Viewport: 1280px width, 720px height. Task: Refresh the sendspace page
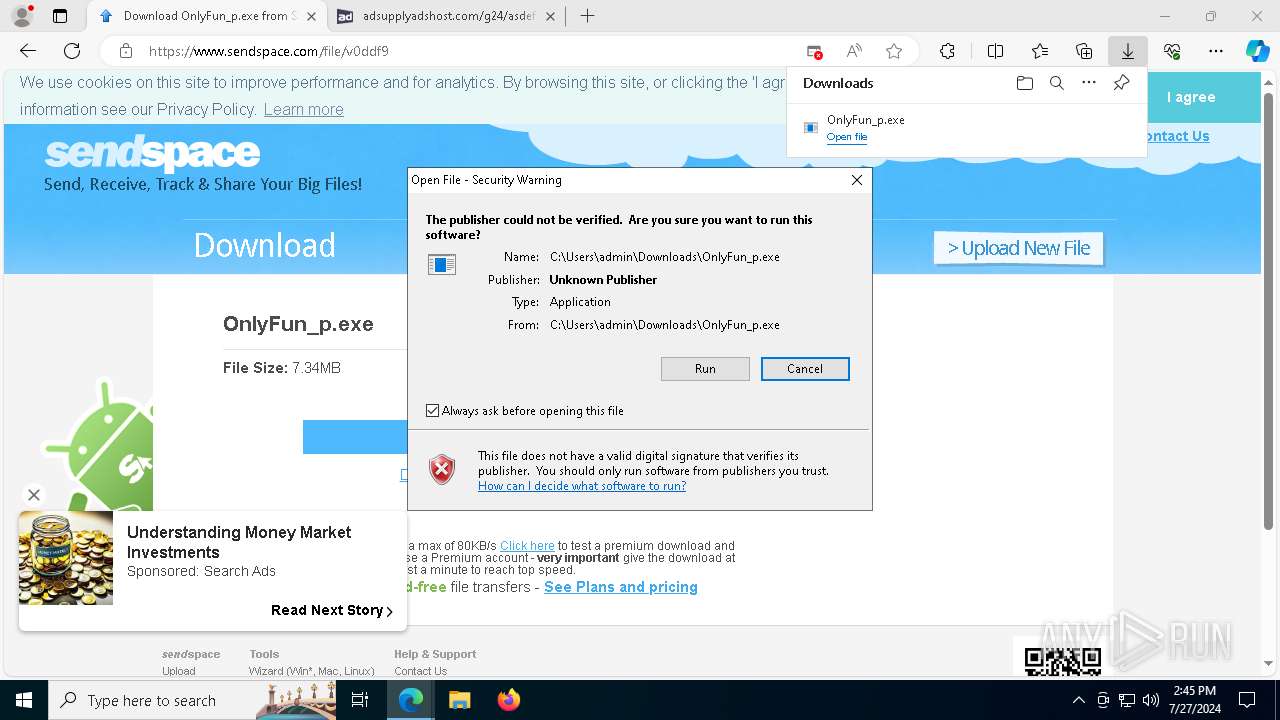tap(72, 51)
